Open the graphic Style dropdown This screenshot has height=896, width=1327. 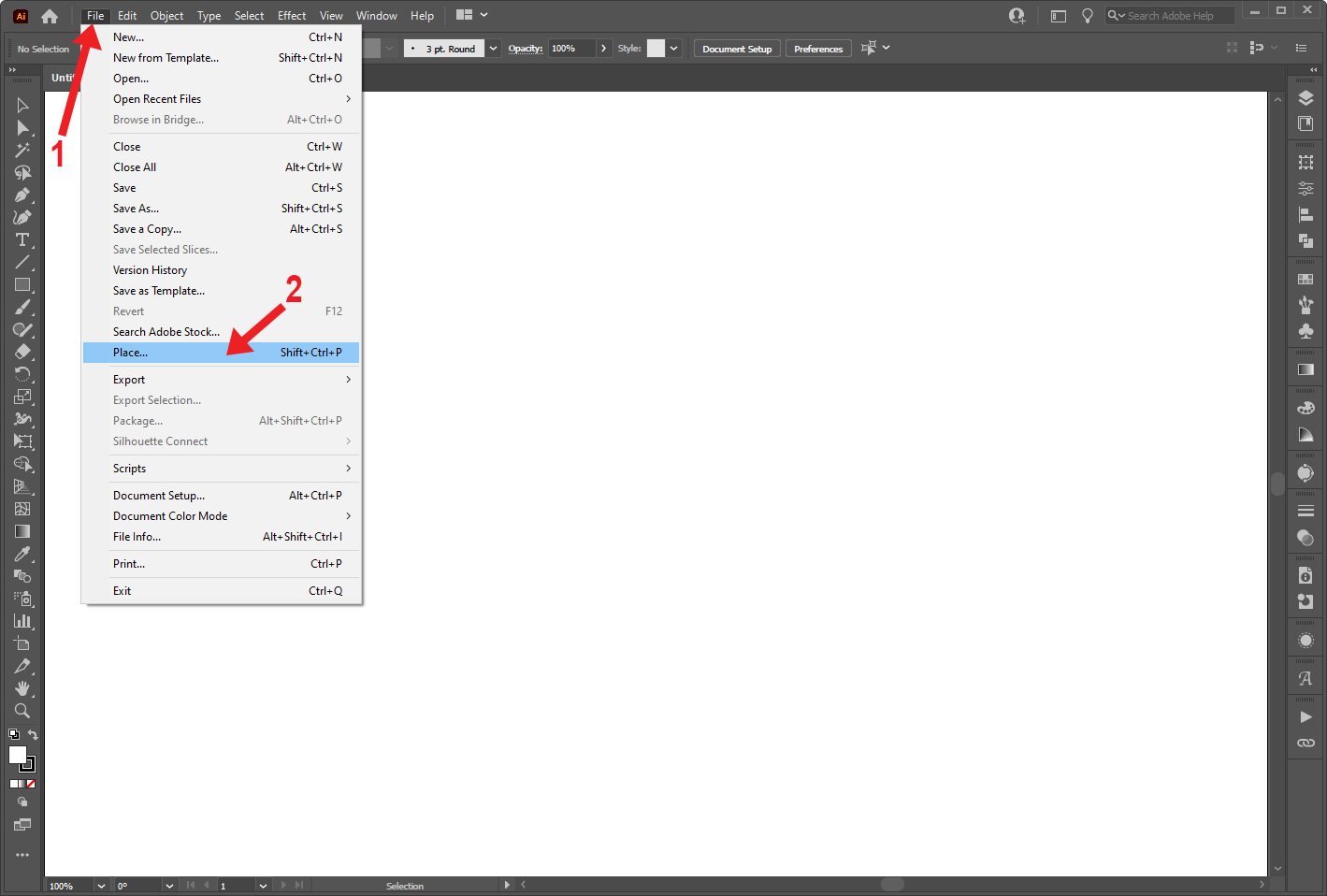click(x=673, y=49)
